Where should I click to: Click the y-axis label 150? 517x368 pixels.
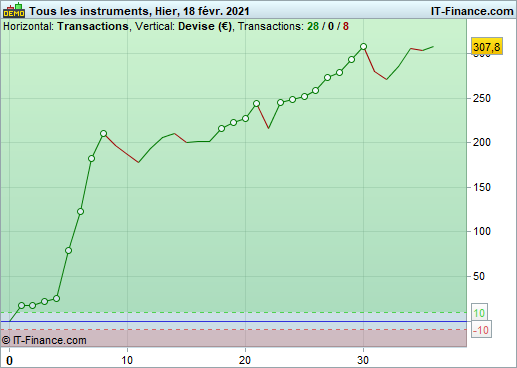click(482, 187)
